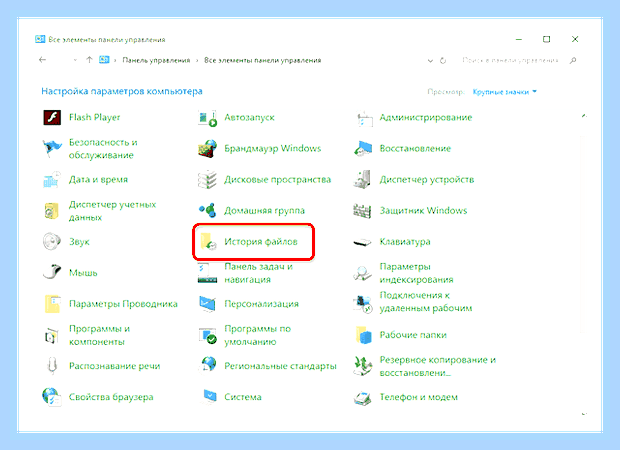Viewport: 620px width, 450px height.
Task: Click the Персонализация icon
Action: coord(208,304)
